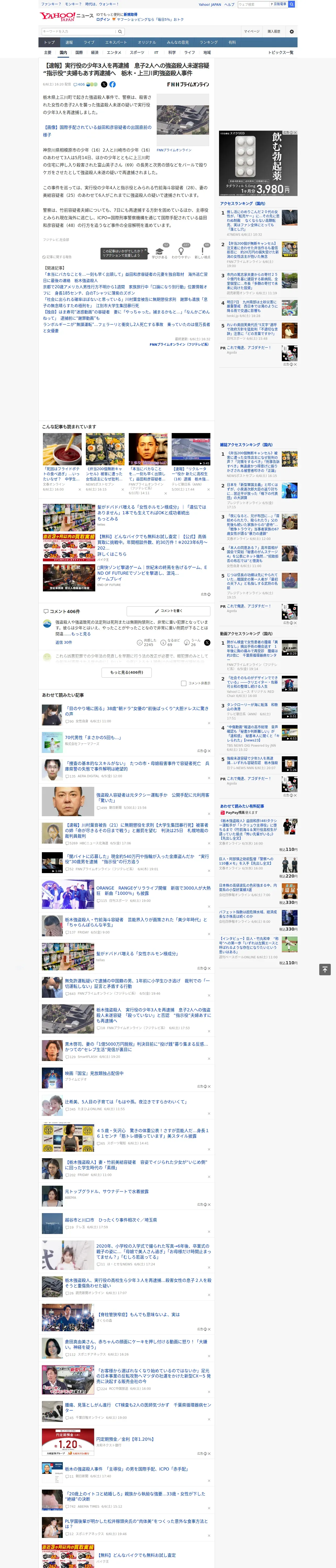Click the キーワードを入力 search field

(x=79, y=31)
